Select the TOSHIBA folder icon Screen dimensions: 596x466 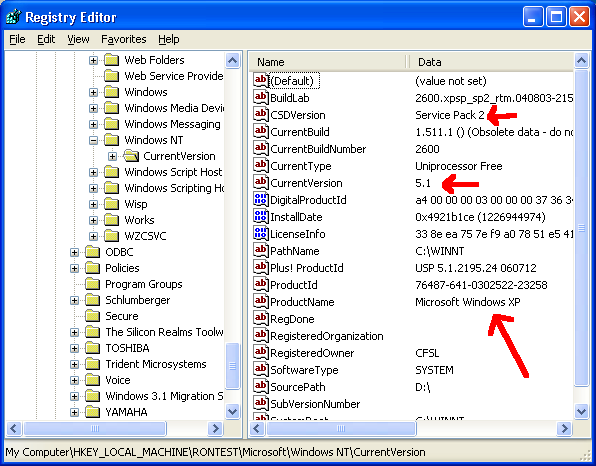93,348
